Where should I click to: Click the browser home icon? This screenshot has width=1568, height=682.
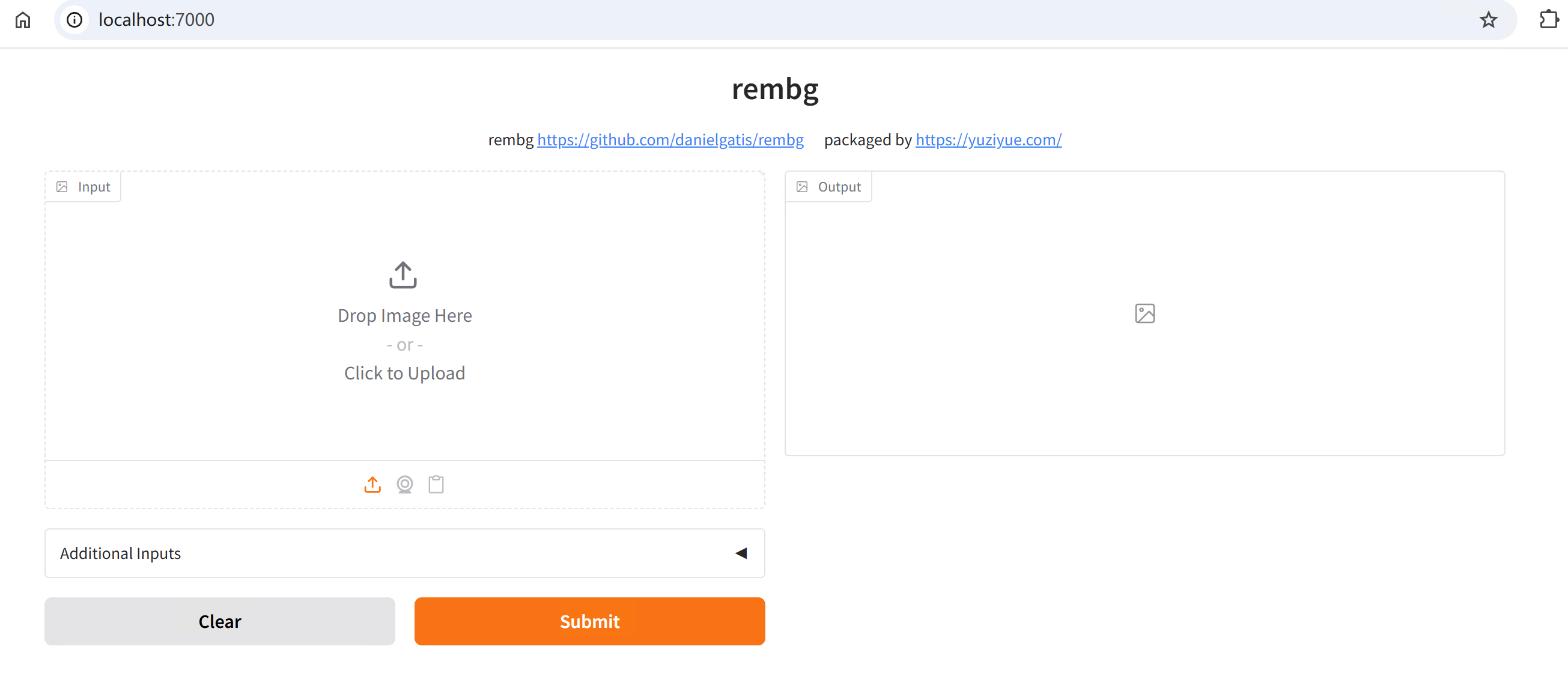click(22, 20)
